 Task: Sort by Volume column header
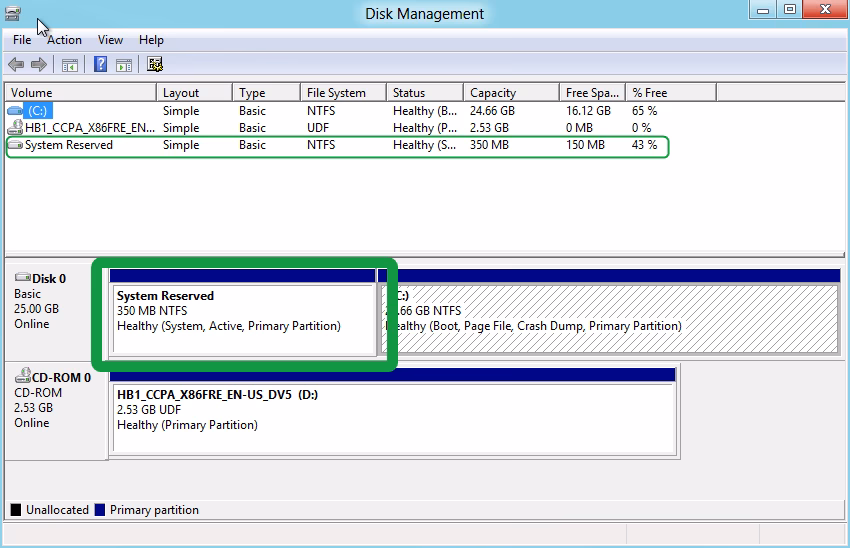[81, 93]
